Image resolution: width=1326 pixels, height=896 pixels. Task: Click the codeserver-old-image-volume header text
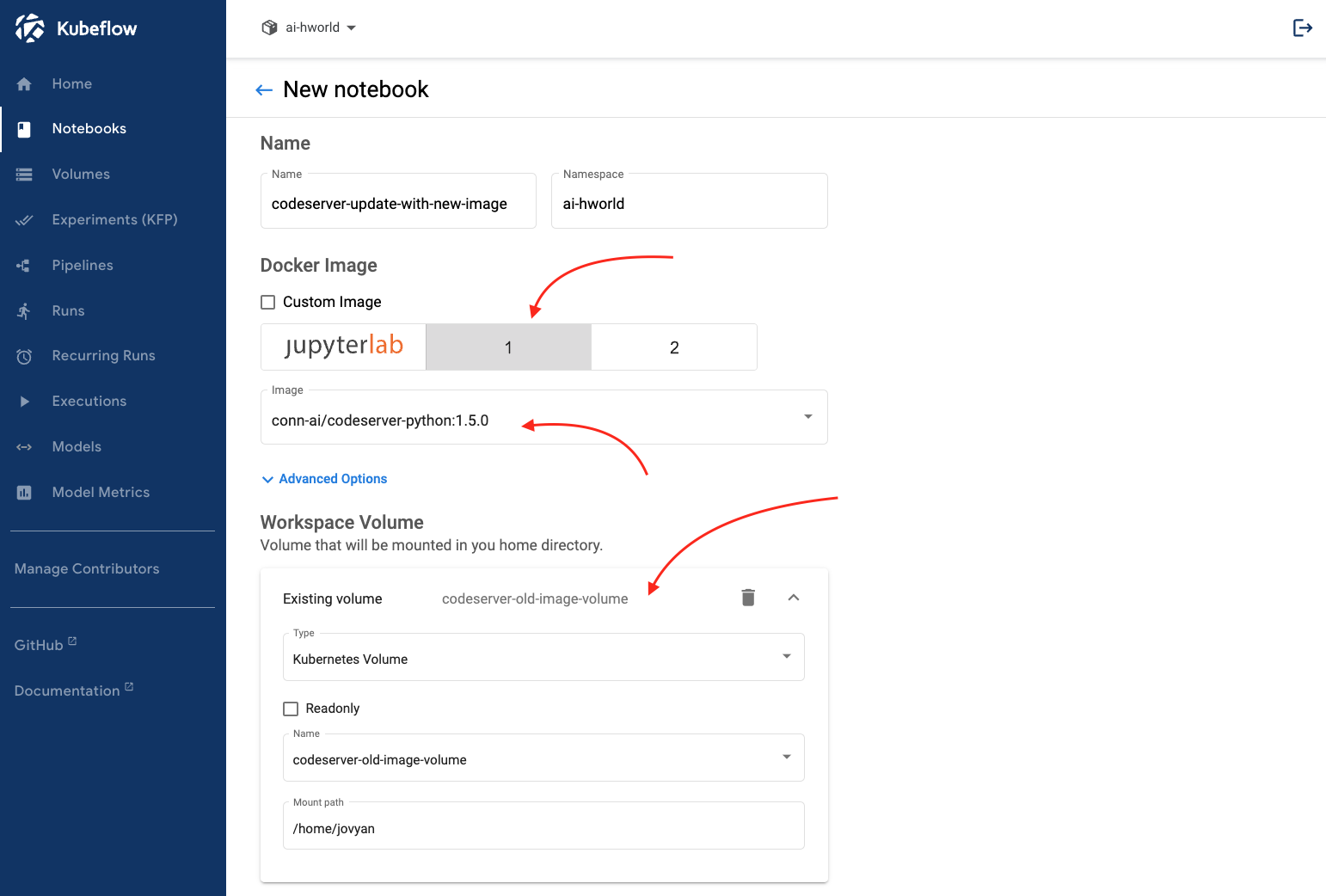click(535, 598)
